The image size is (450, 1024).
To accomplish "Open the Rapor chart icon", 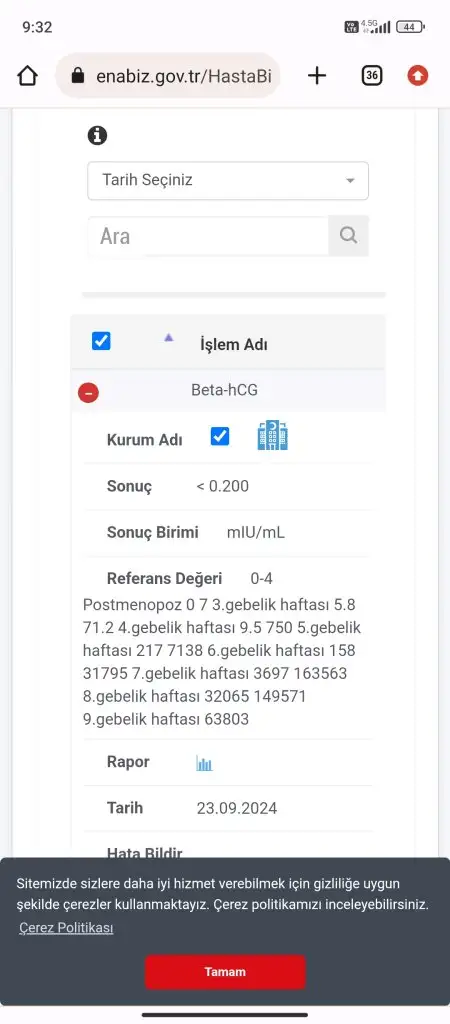I will pos(204,763).
